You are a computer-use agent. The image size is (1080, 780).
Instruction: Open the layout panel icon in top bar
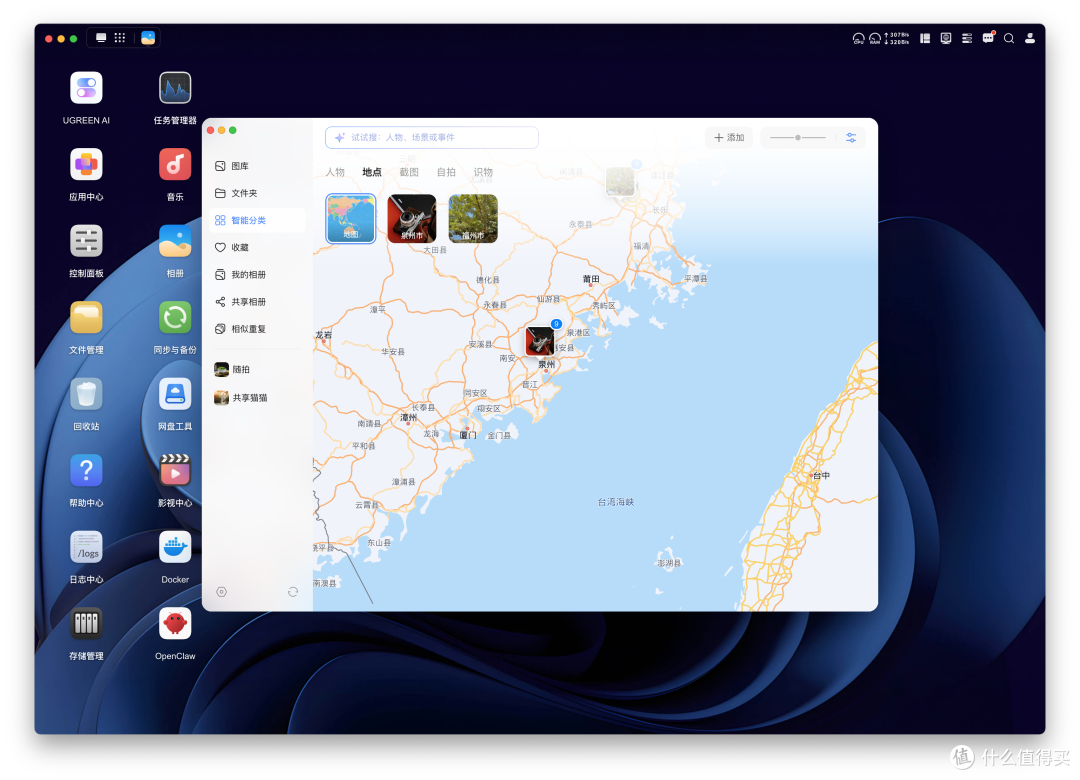click(925, 39)
